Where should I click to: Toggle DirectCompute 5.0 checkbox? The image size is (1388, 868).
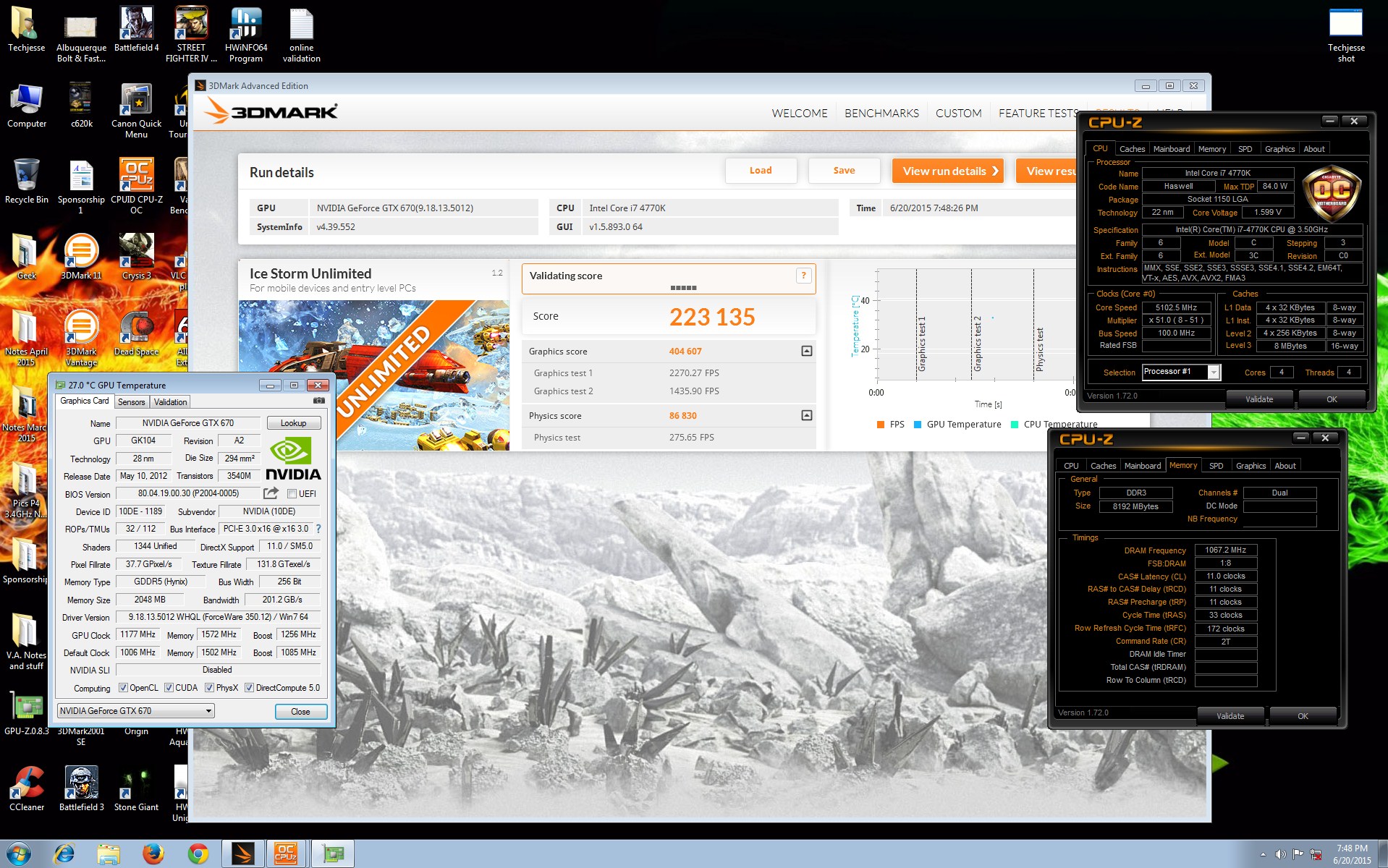(249, 688)
